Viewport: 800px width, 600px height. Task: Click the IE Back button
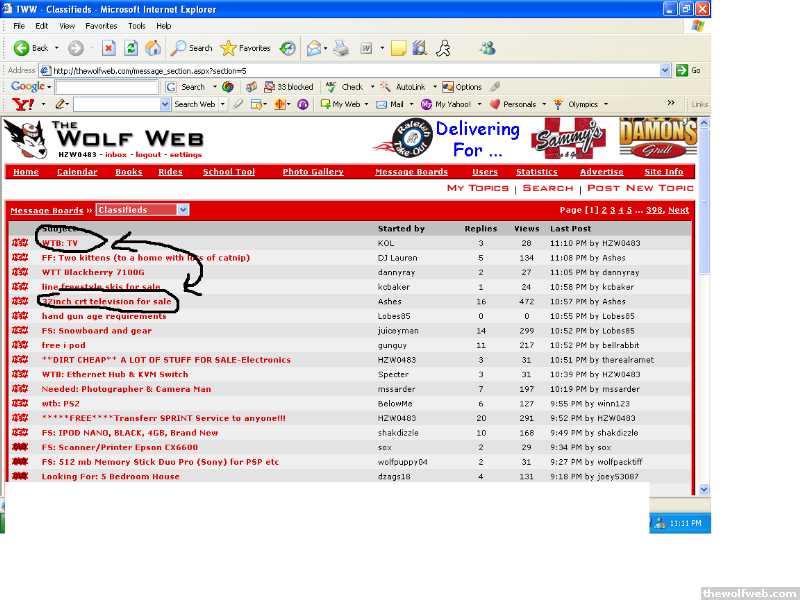(30, 48)
